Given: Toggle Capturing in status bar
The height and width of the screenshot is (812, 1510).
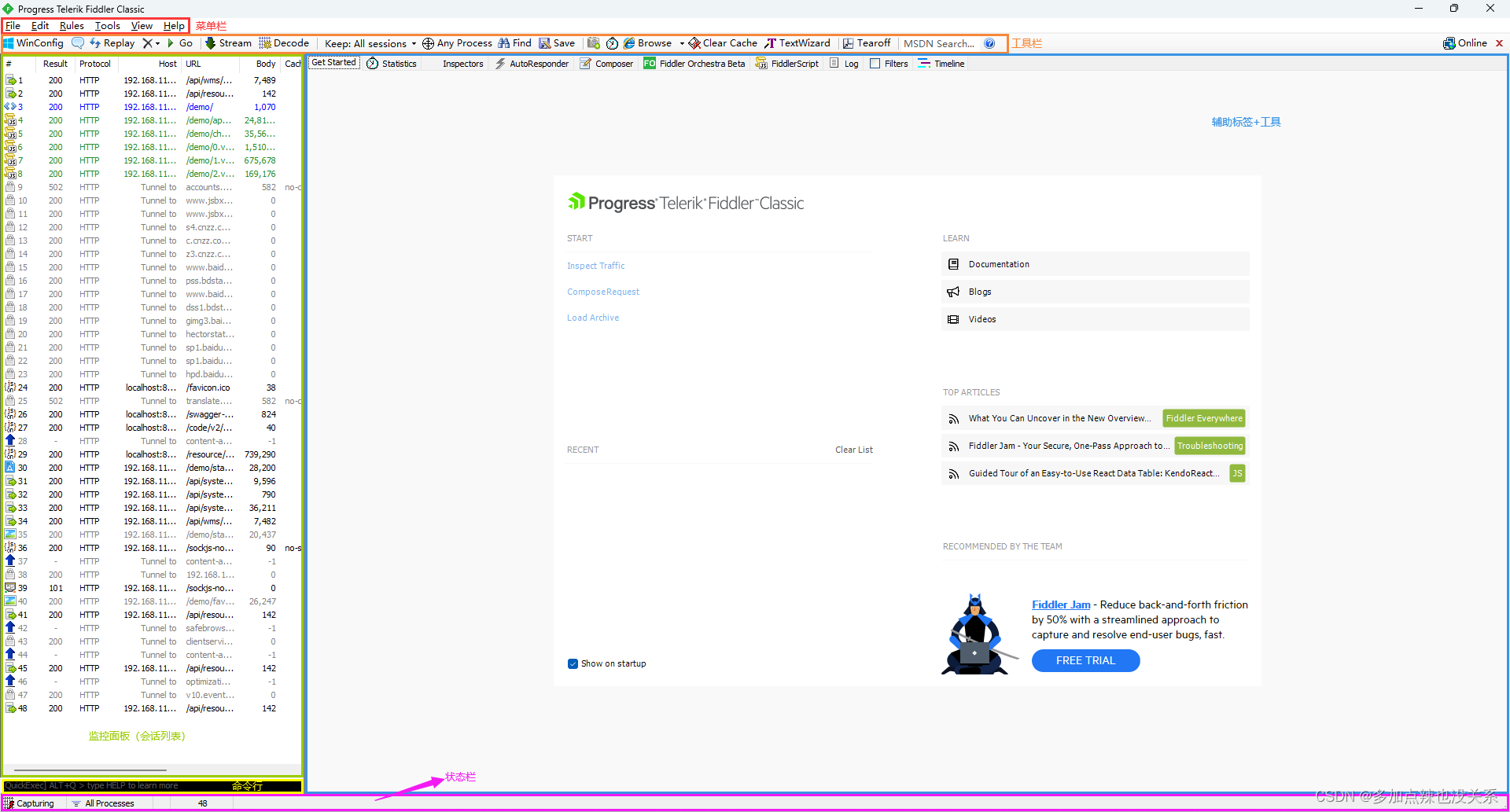Looking at the screenshot, I should click(29, 803).
